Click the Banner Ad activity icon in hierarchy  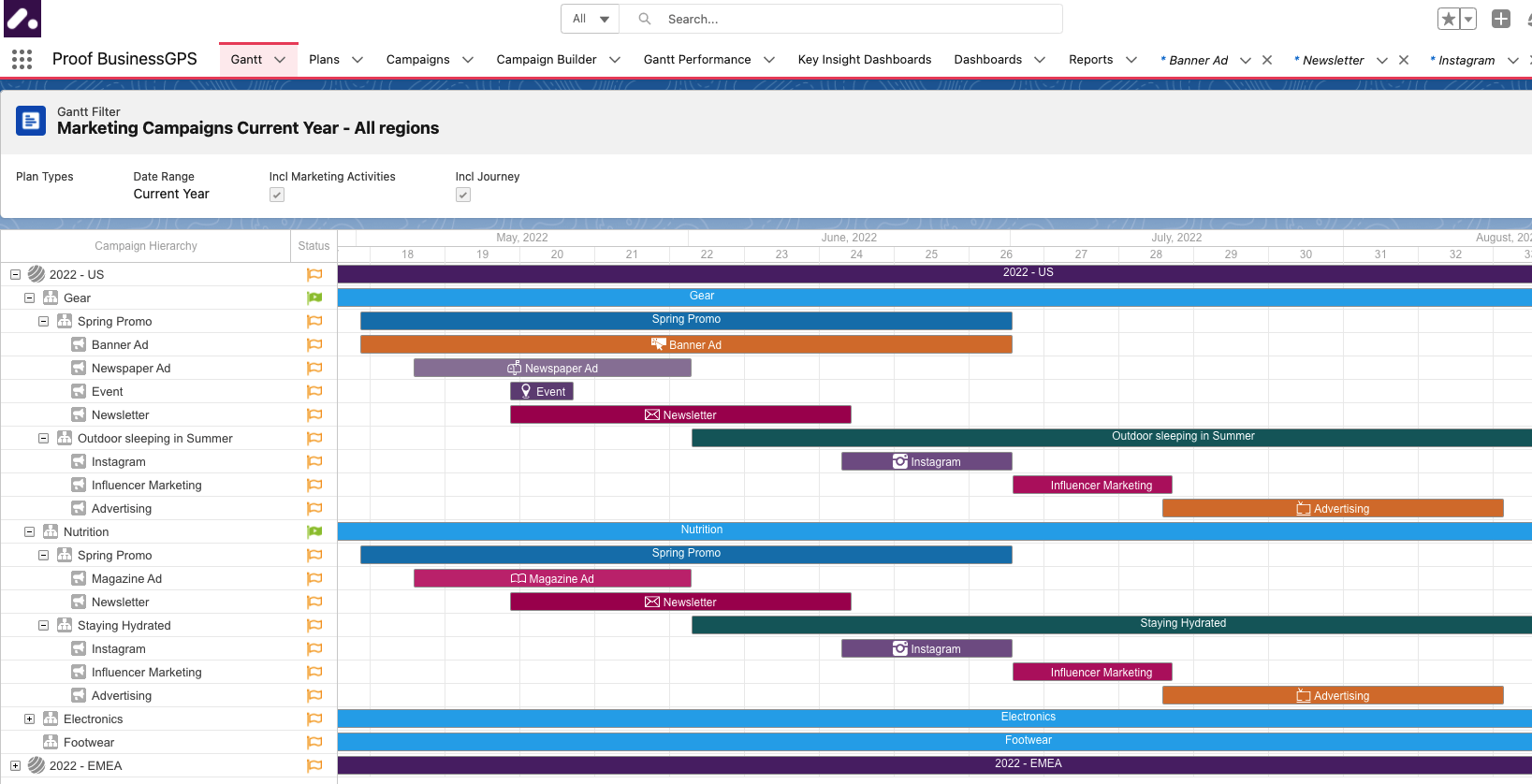pos(79,344)
